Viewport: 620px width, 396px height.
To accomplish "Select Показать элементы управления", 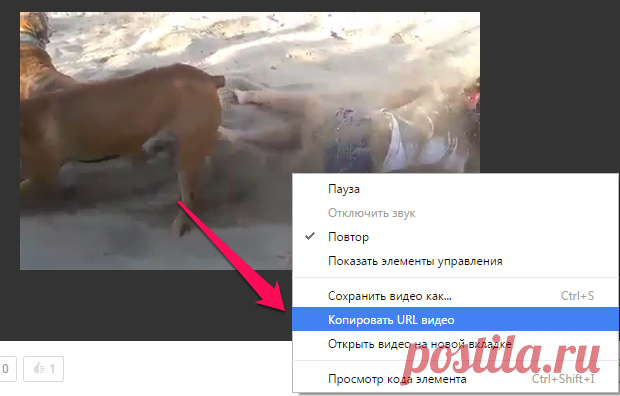I will tap(456, 261).
